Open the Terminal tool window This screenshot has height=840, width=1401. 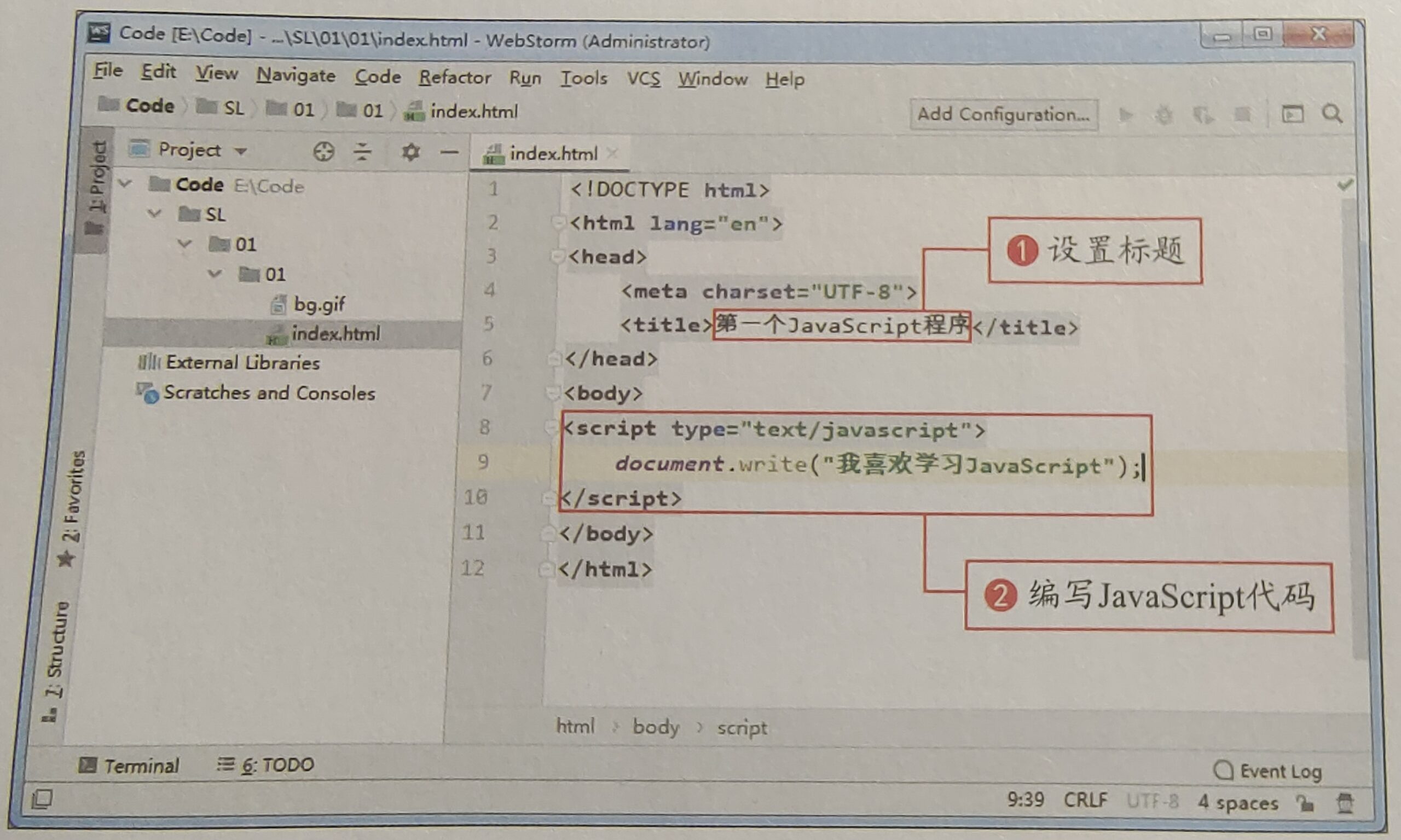[129, 765]
